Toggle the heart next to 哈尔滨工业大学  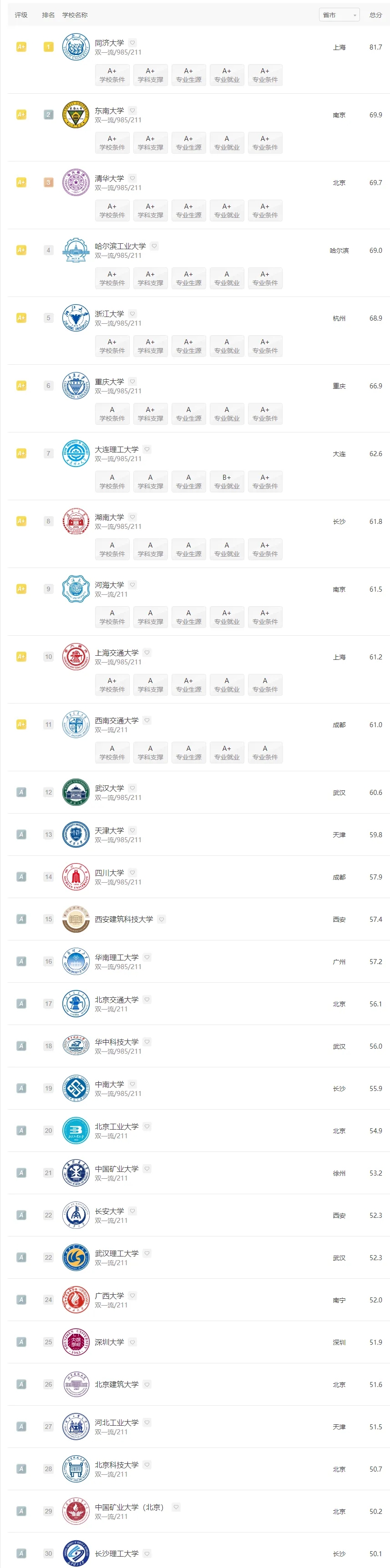154,246
